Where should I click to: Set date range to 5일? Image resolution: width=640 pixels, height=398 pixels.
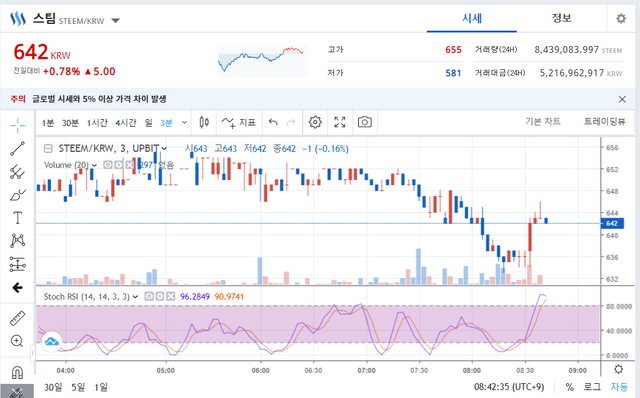78,387
